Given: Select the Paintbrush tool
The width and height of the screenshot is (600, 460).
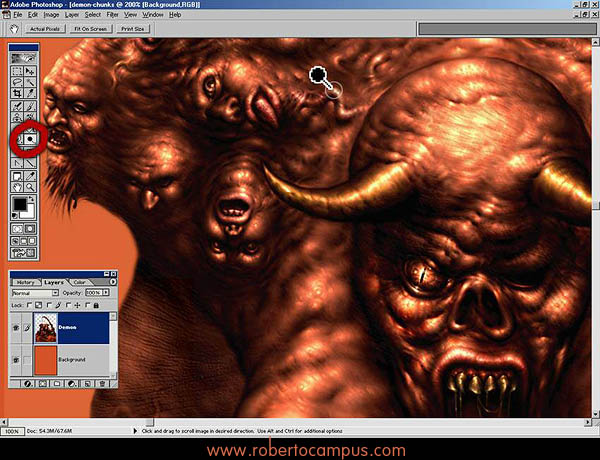Looking at the screenshot, I should click(30, 106).
